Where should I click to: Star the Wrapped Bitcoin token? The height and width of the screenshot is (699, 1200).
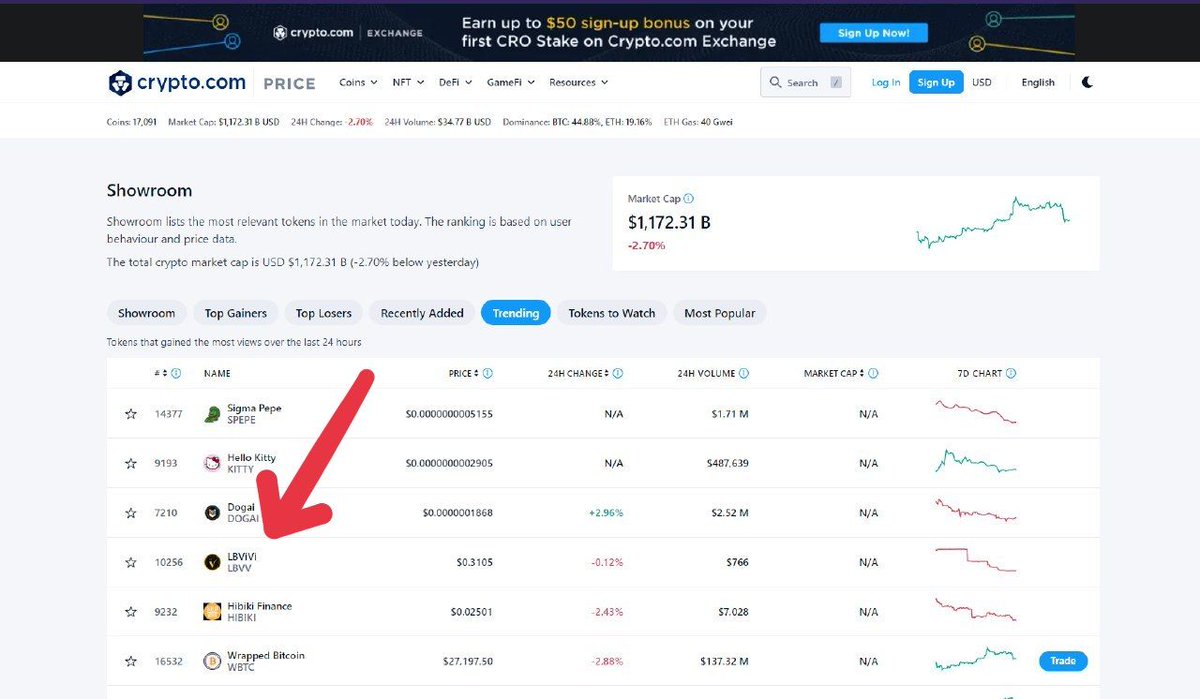click(131, 661)
